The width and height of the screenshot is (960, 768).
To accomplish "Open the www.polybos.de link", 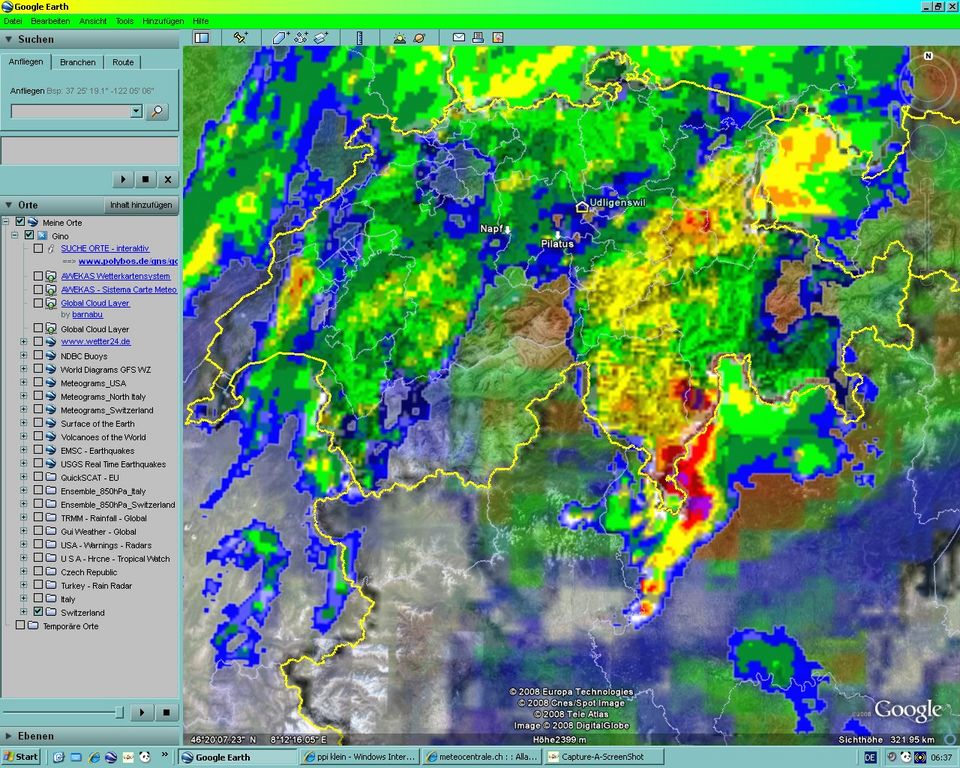I will [128, 262].
